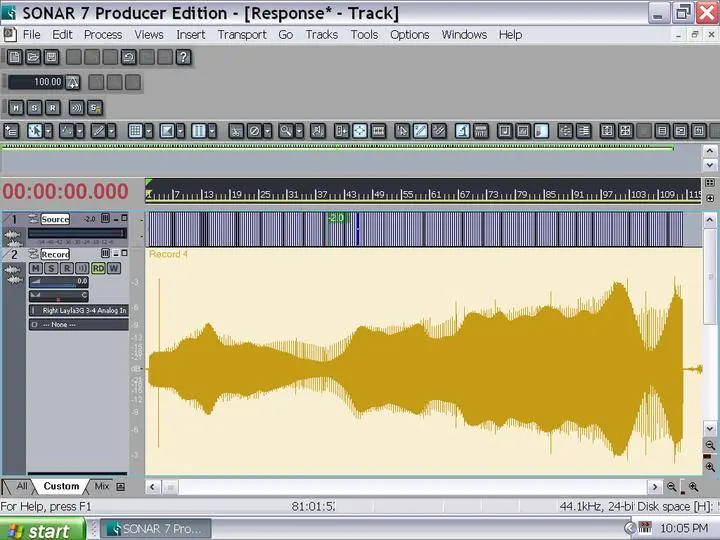This screenshot has height=540, width=720.
Task: Toggle global Mute M button in toolbar
Action: click(16, 107)
